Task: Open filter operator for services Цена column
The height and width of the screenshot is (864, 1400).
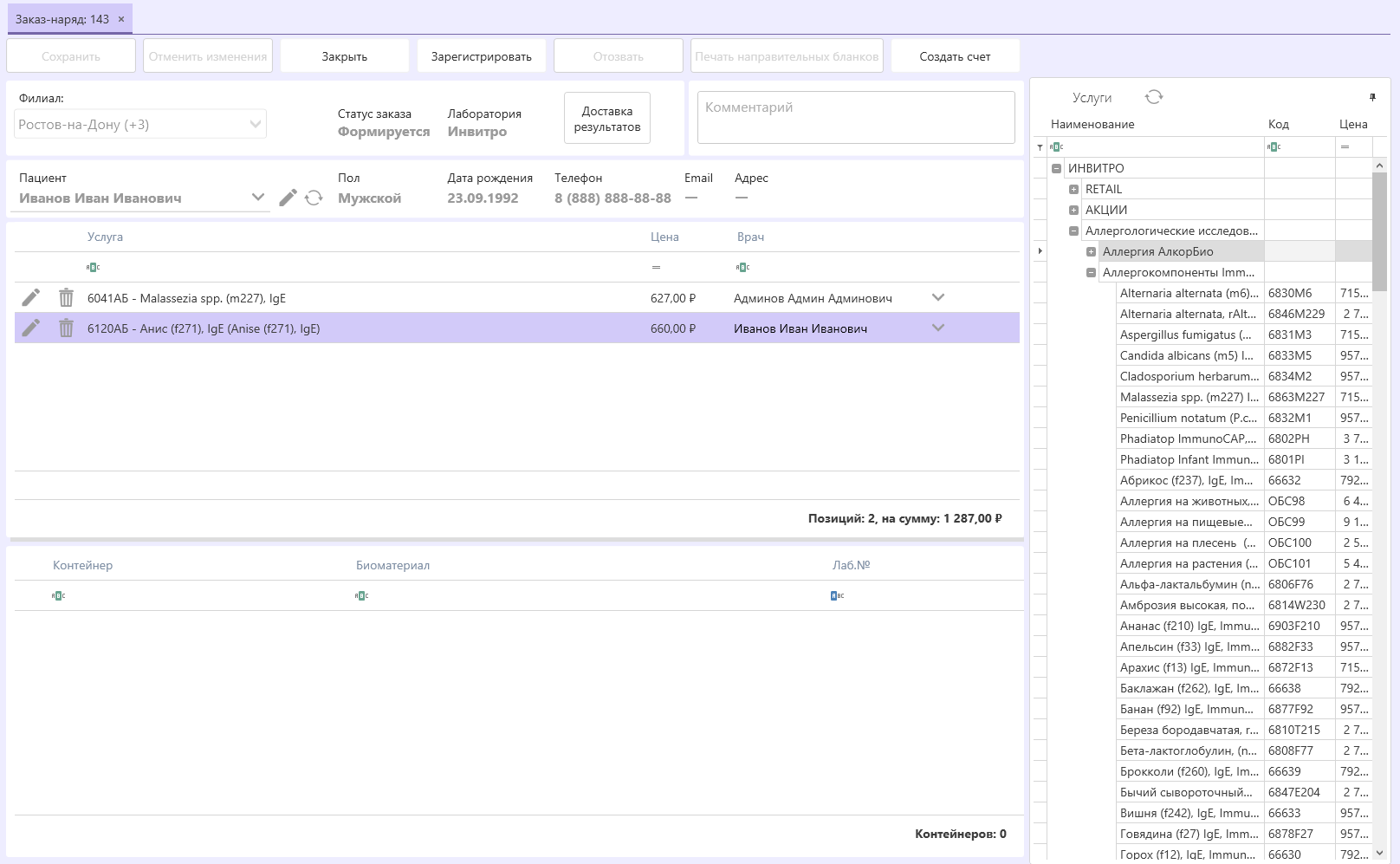Action: (1345, 146)
